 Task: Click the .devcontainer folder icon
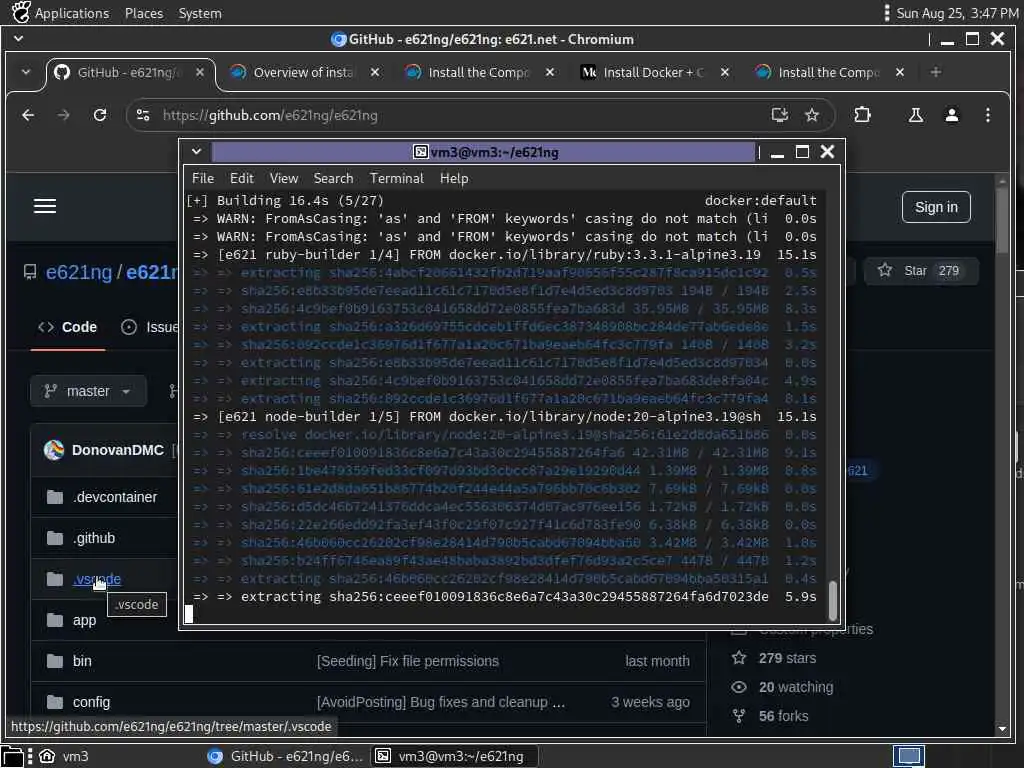click(55, 497)
